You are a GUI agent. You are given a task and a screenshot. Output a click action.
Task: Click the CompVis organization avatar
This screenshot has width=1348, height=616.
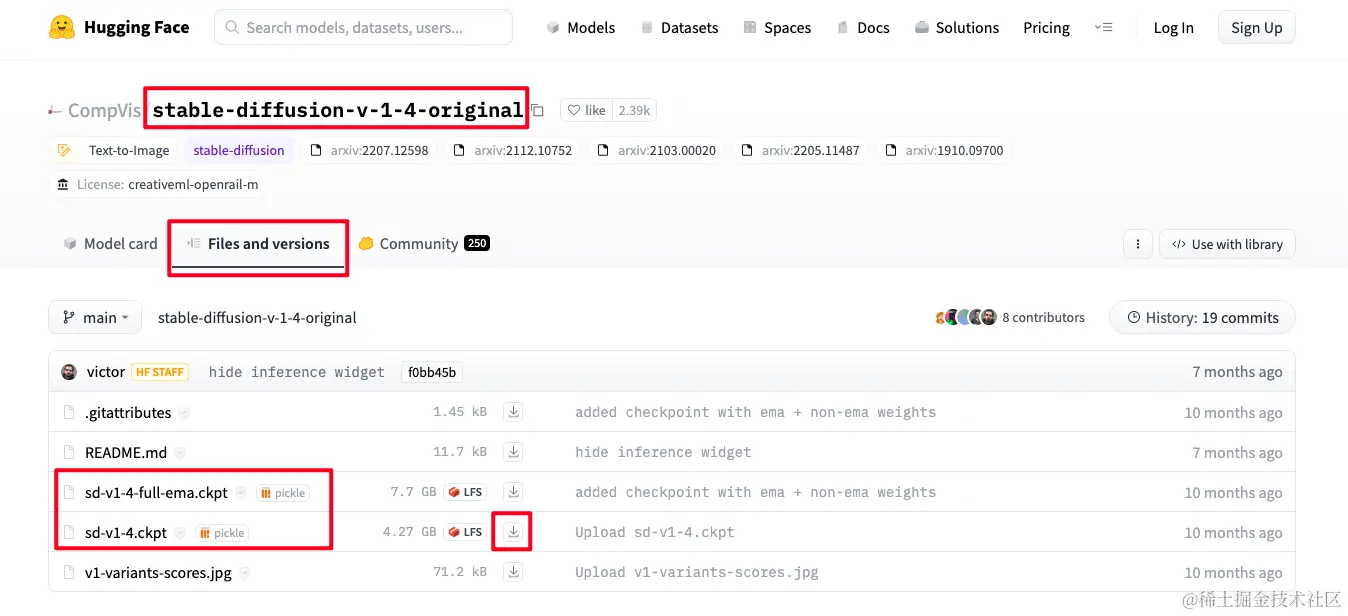click(55, 110)
